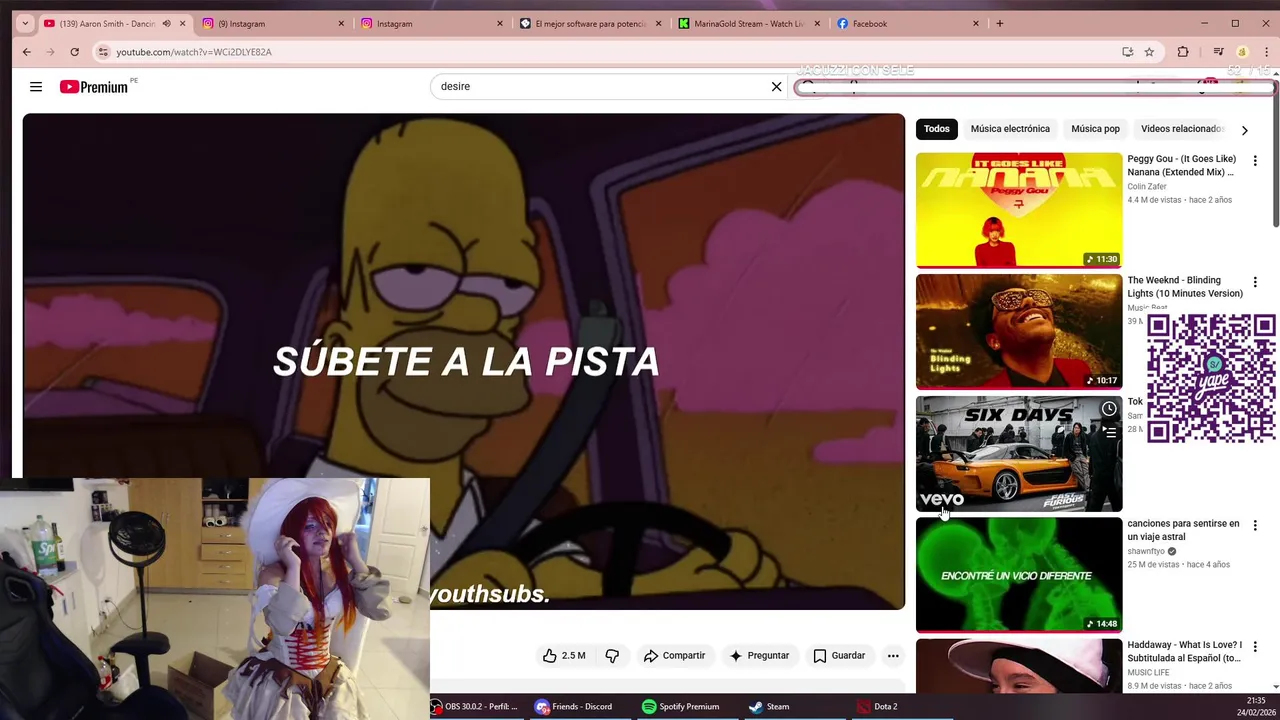1280x720 pixels.
Task: Dislike the video with thumbs down
Action: click(x=612, y=656)
